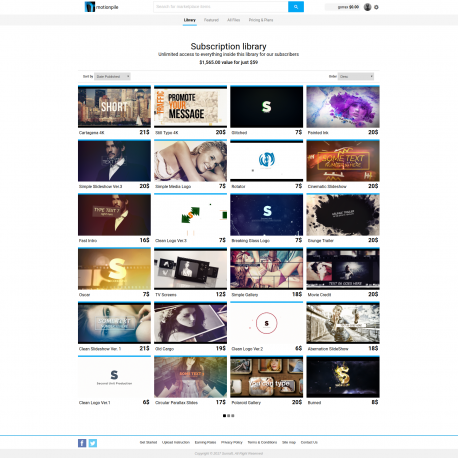
Task: Open the Contact Us footer link
Action: 309,442
